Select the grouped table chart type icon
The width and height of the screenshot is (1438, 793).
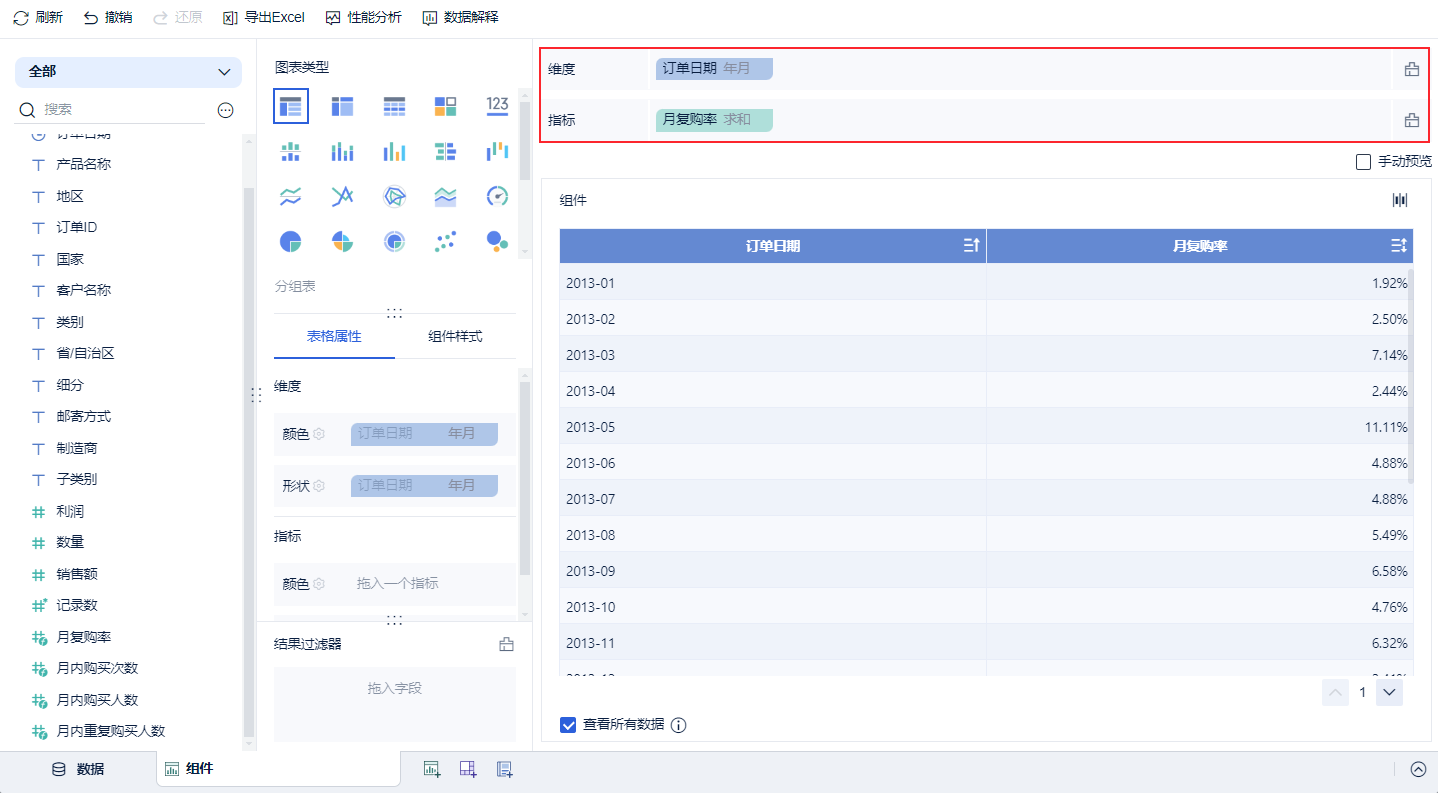coord(291,106)
